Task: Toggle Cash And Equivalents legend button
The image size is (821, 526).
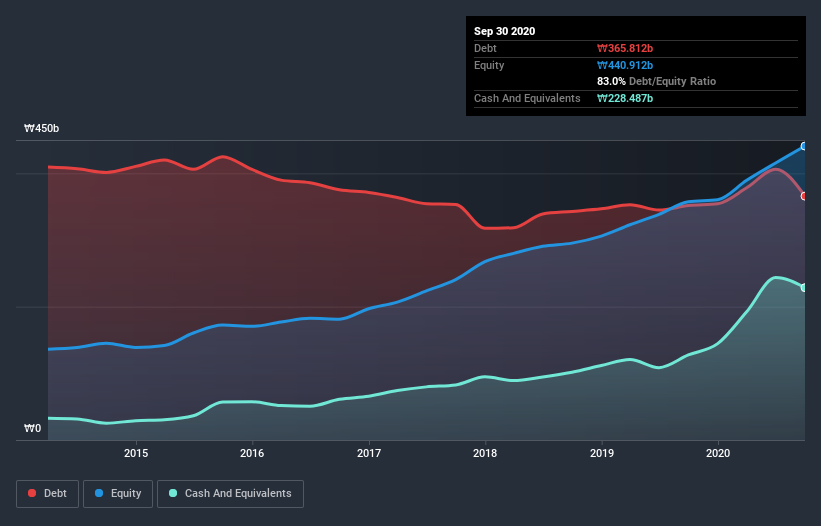Action: [230, 494]
